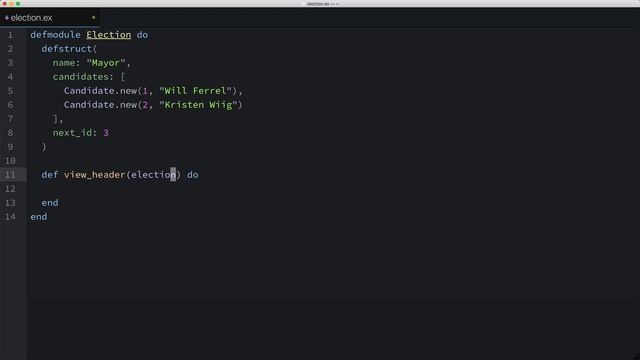
Task: Click the closing bracket ], on line 7
Action: pyautogui.click(x=58, y=119)
